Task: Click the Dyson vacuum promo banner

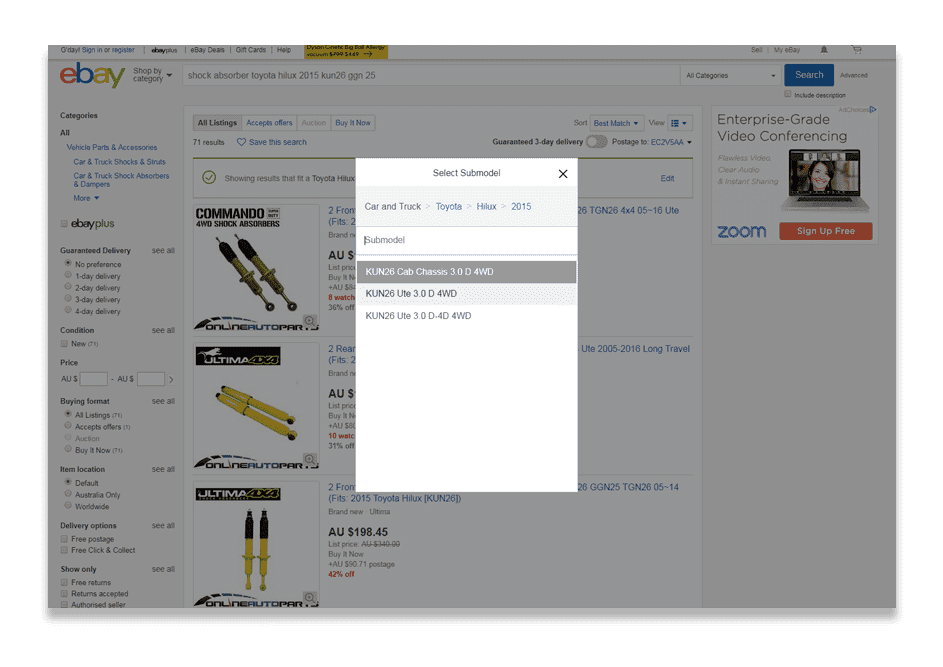Action: pyautogui.click(x=346, y=51)
